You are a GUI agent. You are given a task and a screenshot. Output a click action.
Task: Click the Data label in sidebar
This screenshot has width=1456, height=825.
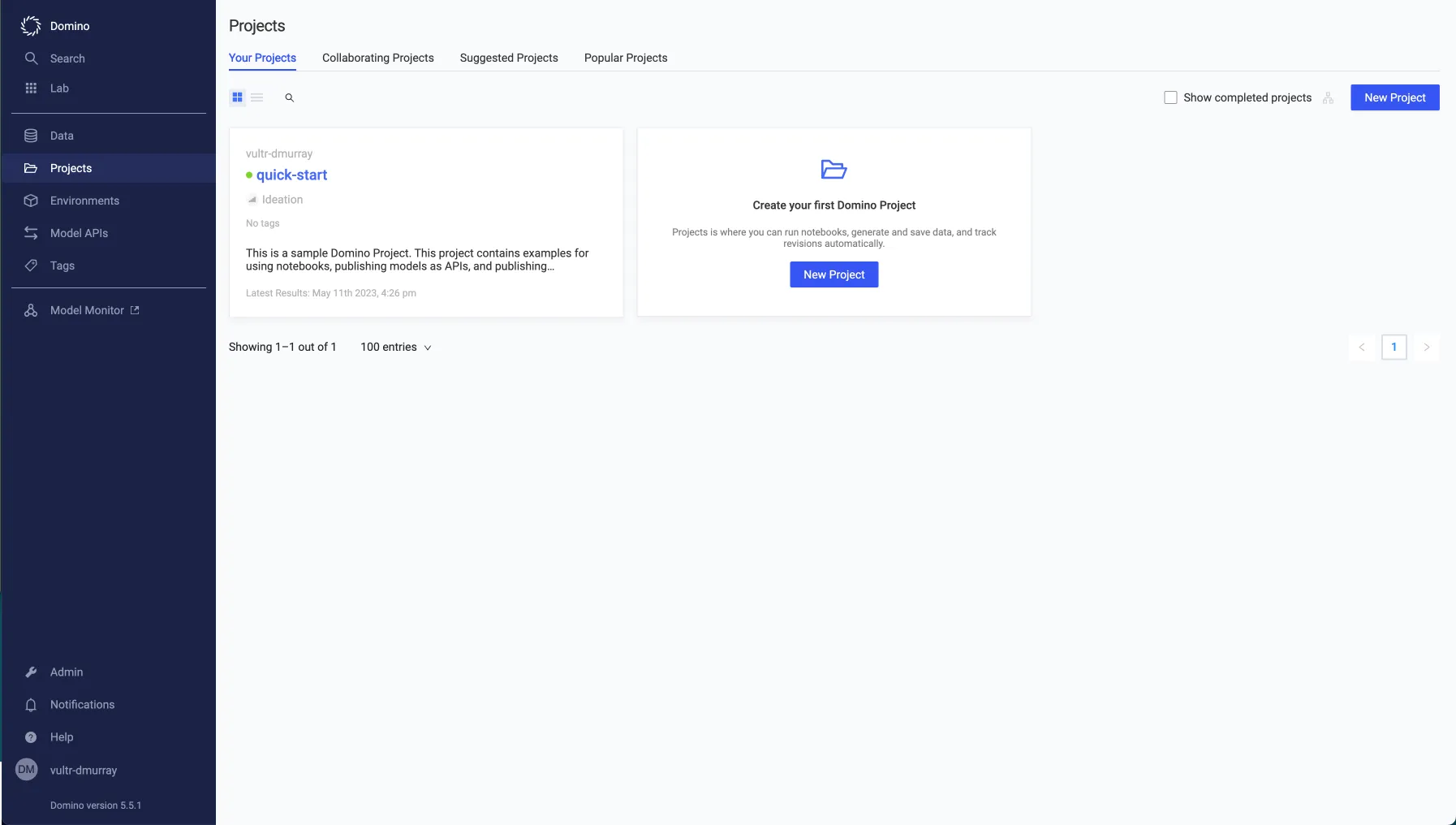pyautogui.click(x=62, y=136)
